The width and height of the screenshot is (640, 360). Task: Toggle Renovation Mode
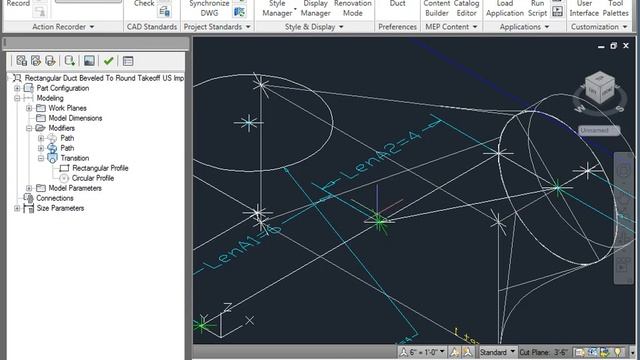353,8
